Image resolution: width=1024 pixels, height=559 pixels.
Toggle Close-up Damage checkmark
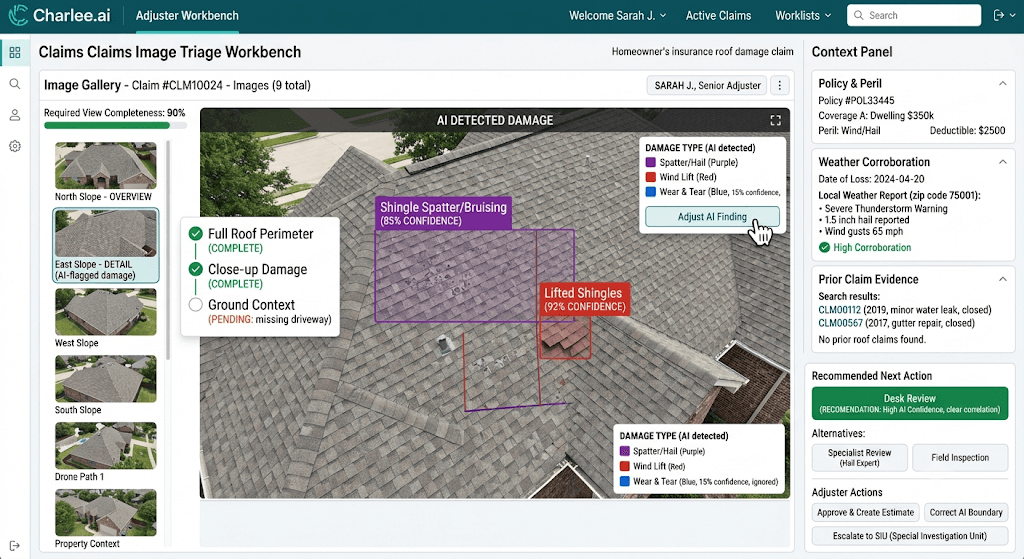point(195,268)
